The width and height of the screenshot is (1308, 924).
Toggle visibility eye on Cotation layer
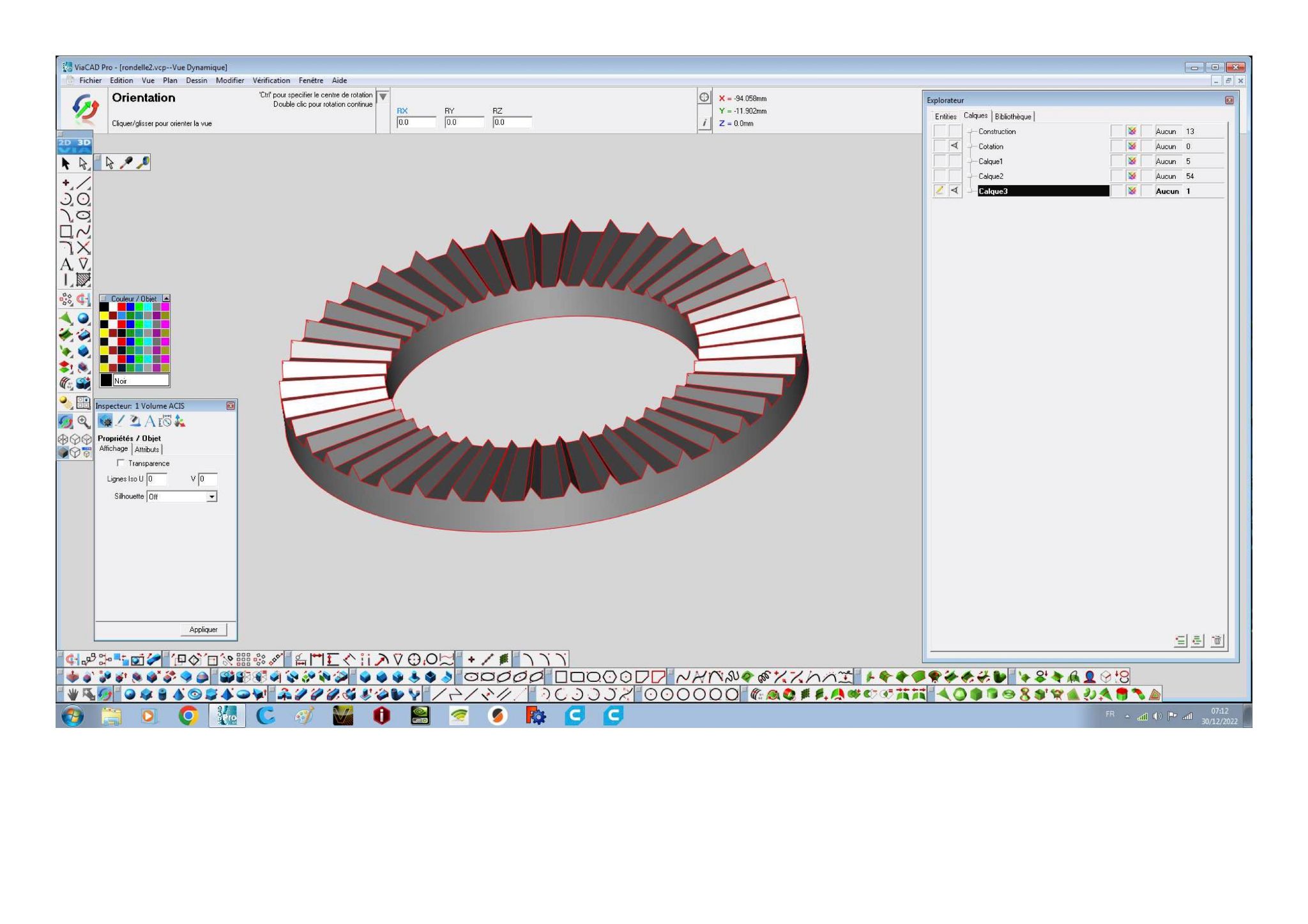tap(955, 146)
